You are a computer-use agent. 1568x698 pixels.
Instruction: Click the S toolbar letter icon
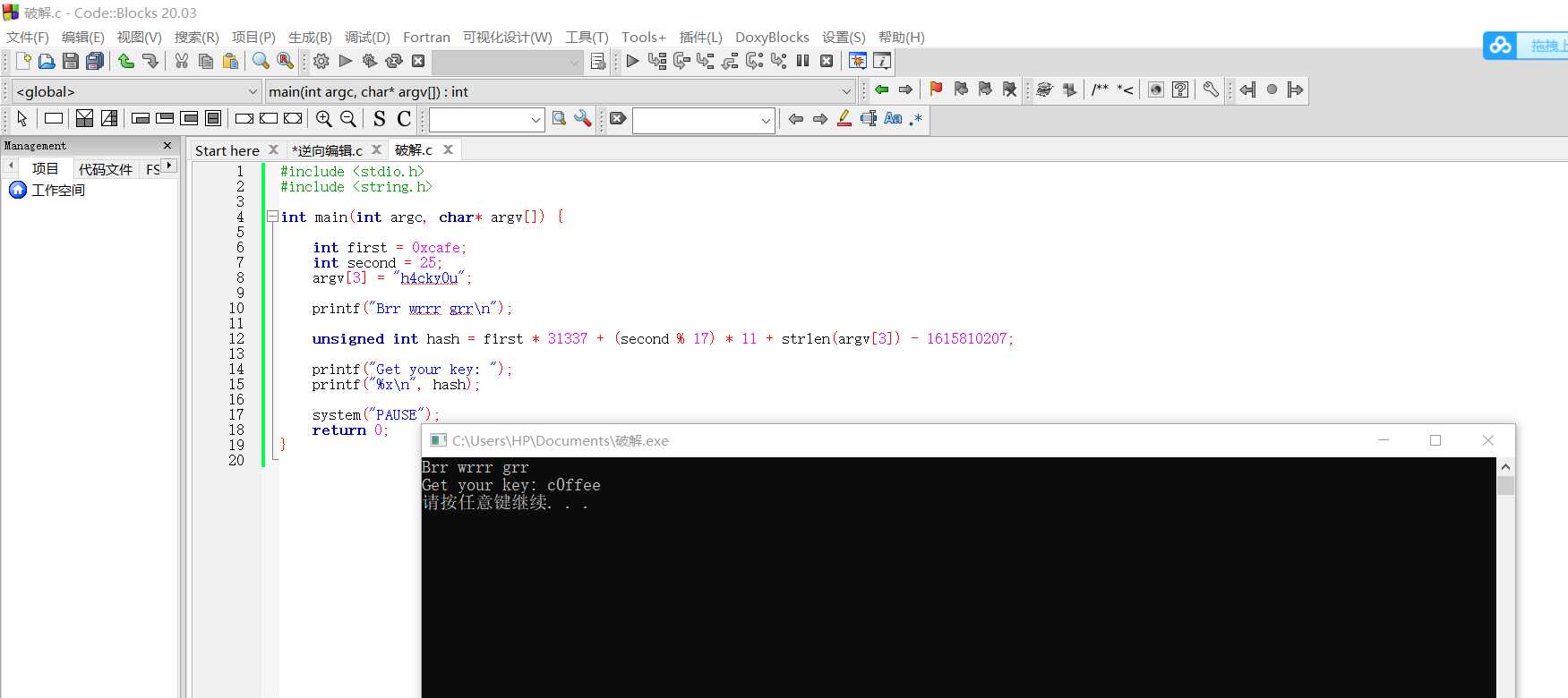(x=380, y=119)
